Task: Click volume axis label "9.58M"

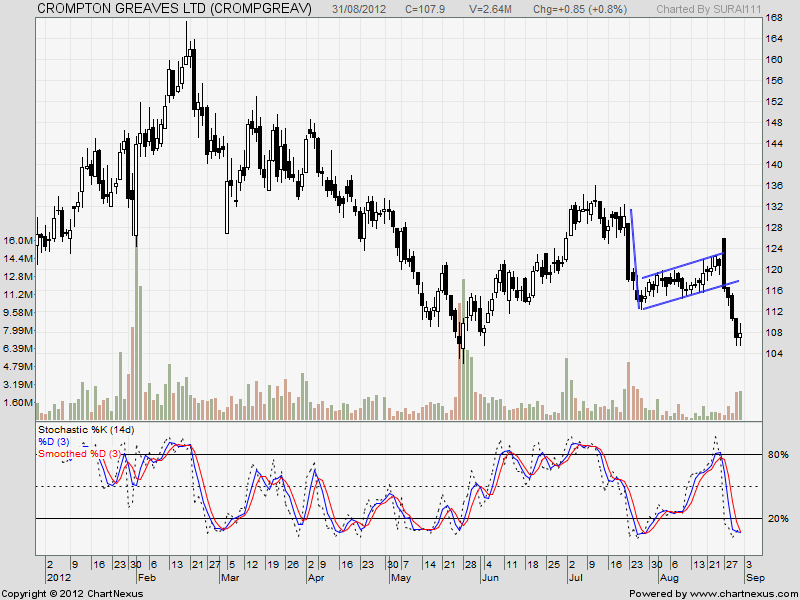Action: 18,312
